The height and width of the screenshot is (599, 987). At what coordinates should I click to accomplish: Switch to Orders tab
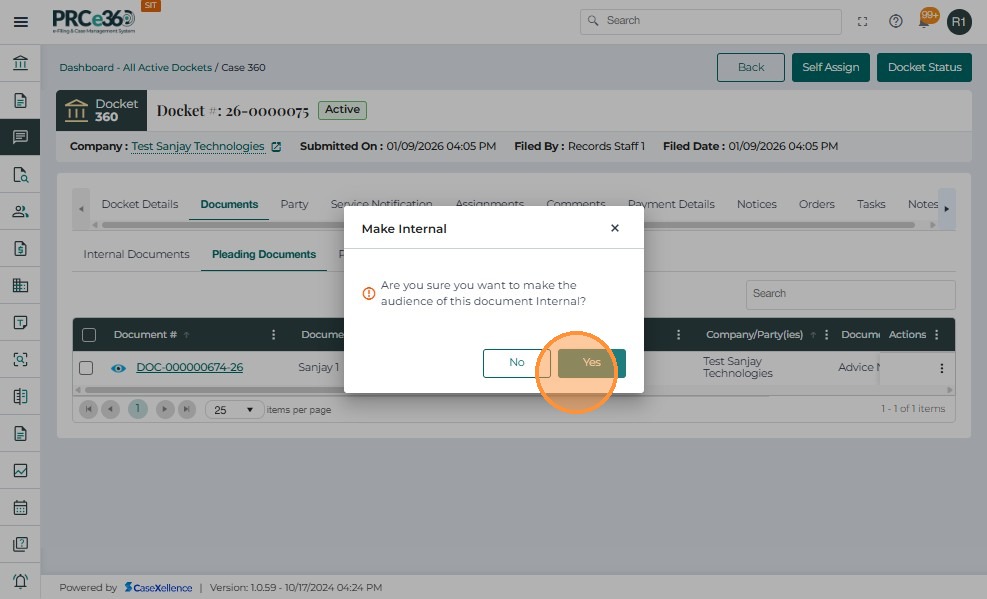click(816, 204)
